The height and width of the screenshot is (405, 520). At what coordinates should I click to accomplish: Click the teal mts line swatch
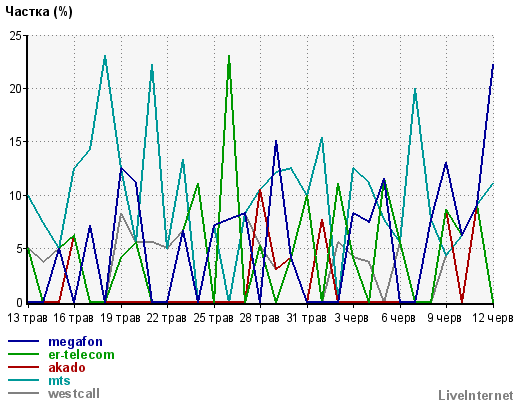[23, 380]
